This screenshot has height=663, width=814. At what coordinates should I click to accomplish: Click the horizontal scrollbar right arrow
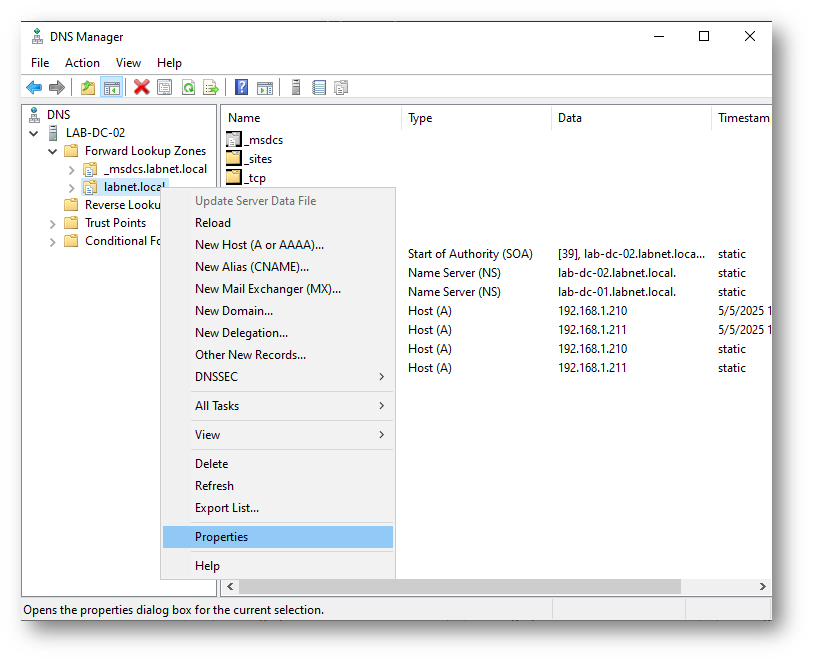[762, 586]
